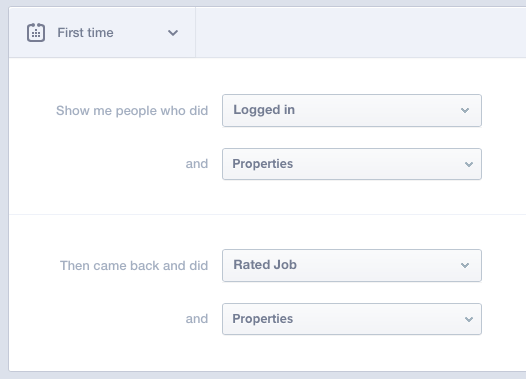The image size is (526, 379).
Task: Click the 'First time' text in header
Action: tap(85, 33)
